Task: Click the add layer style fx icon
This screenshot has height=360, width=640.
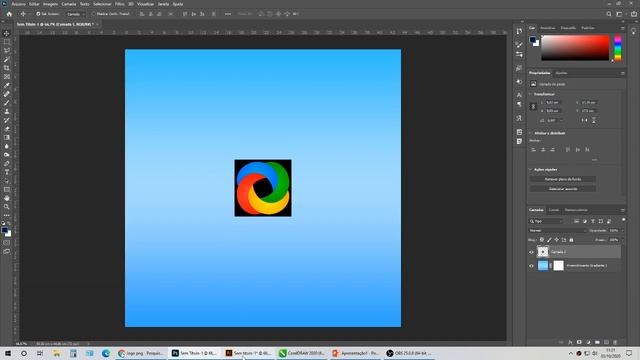Action: tap(570, 342)
